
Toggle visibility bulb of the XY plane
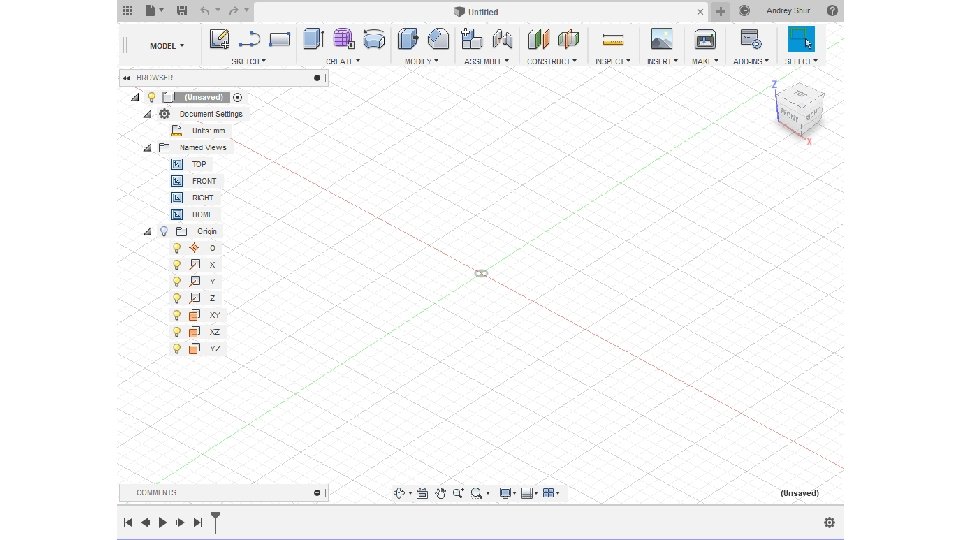click(177, 315)
